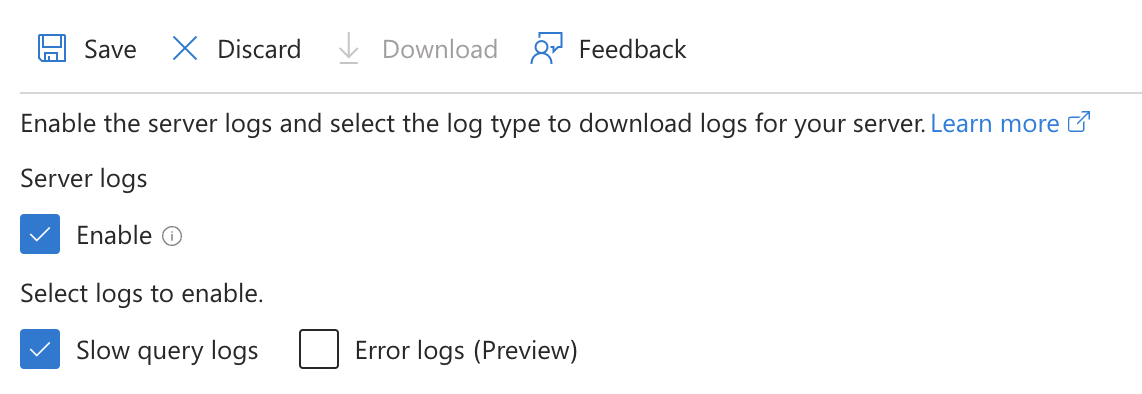This screenshot has width=1142, height=394.
Task: Click the Discard text in toolbar
Action: coord(259,50)
